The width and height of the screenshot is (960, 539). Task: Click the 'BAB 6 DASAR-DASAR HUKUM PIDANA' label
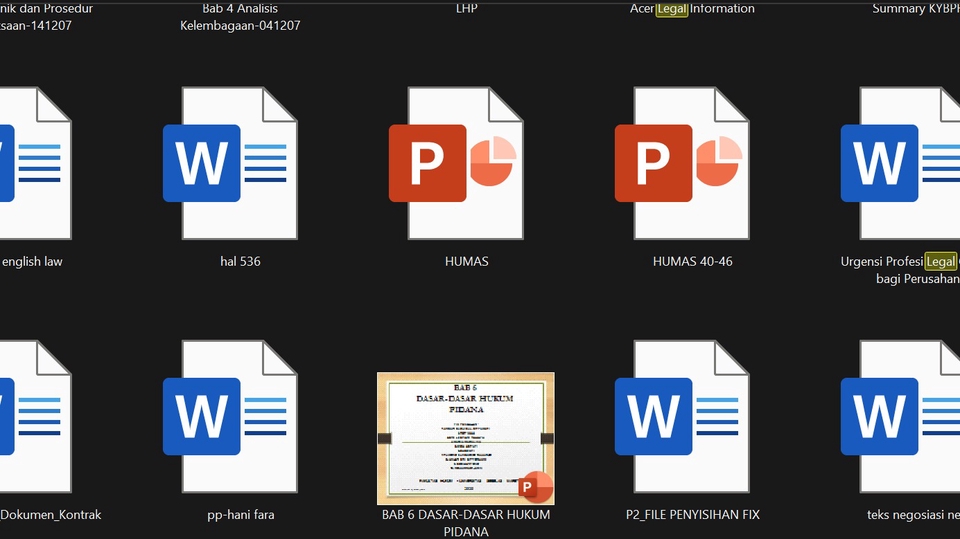(466, 523)
